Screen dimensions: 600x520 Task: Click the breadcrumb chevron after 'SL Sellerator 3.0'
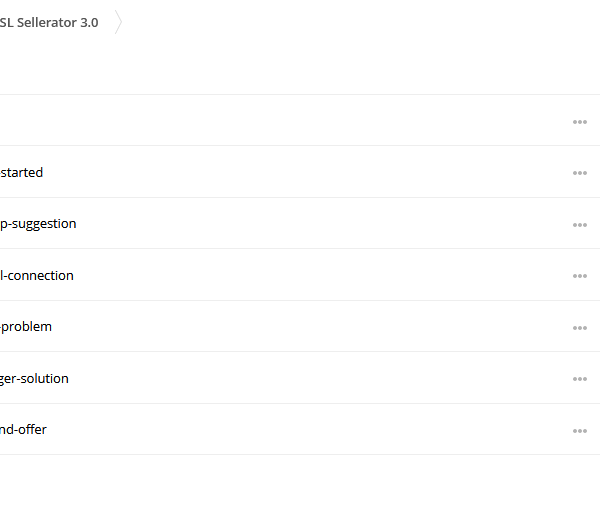point(118,22)
